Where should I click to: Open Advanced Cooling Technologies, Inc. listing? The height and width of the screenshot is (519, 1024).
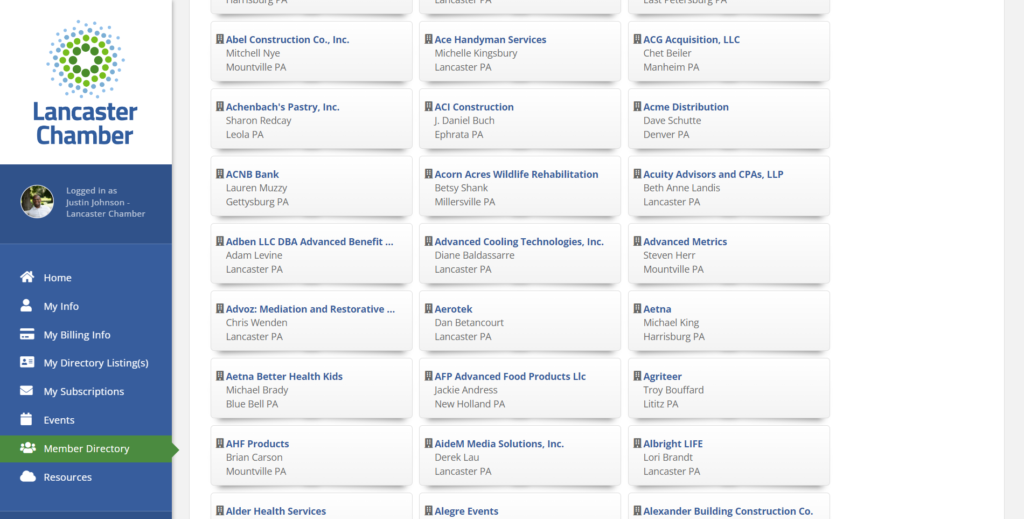519,242
